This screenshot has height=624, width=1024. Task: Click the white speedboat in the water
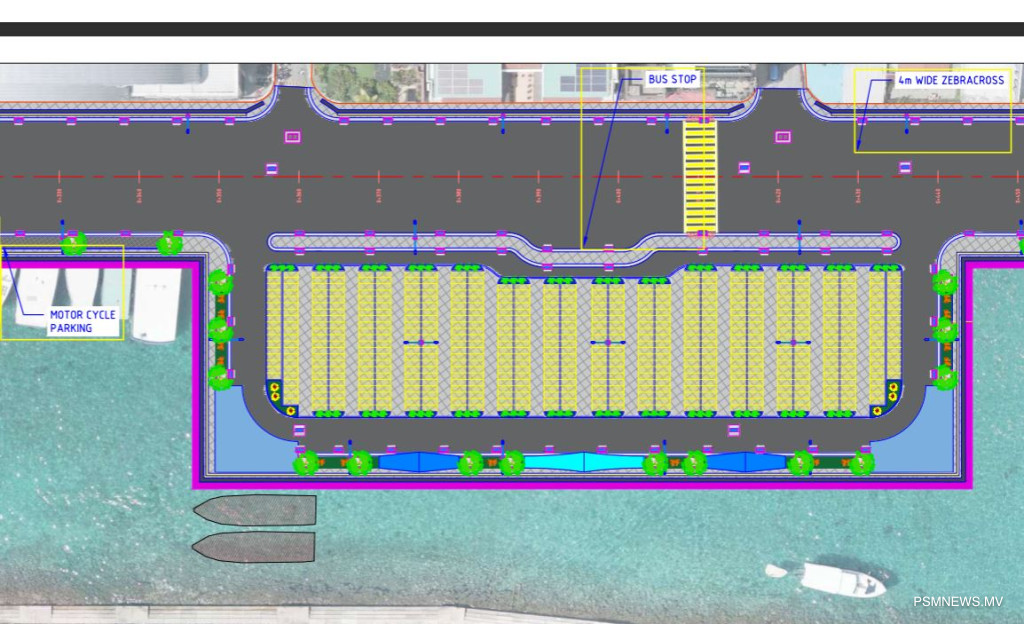pos(838,579)
